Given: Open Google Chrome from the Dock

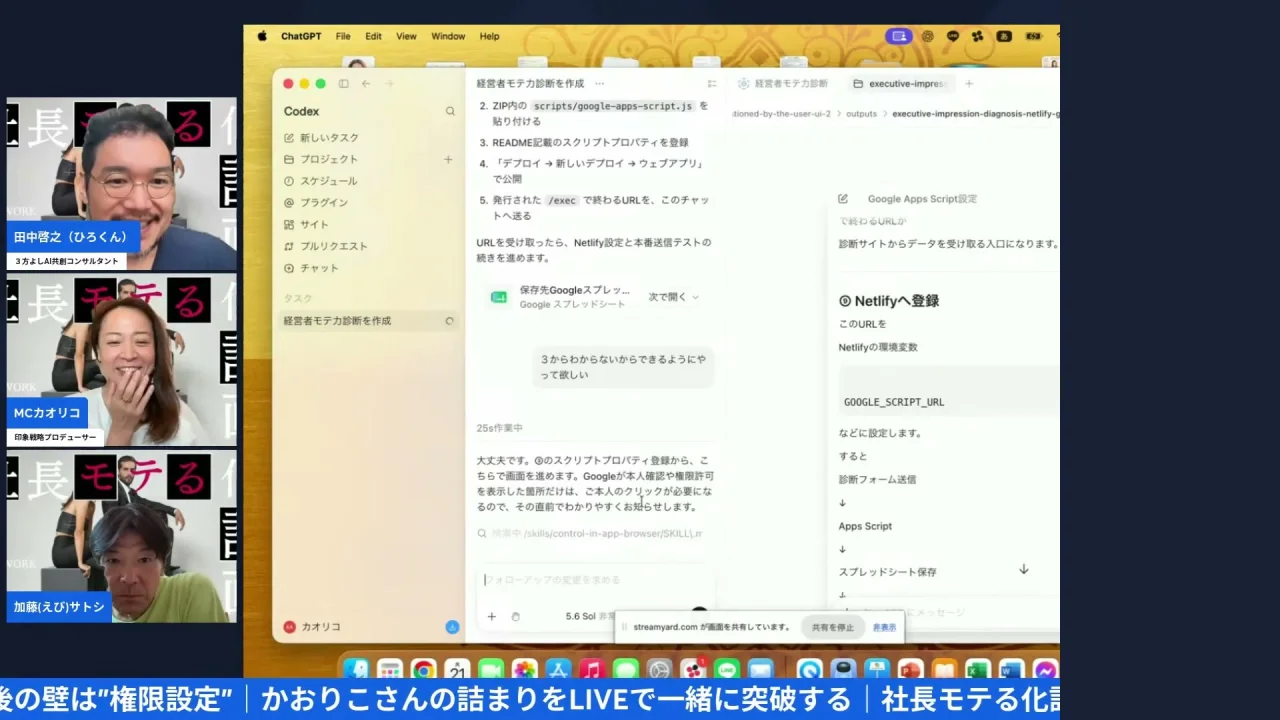Looking at the screenshot, I should coord(424,670).
